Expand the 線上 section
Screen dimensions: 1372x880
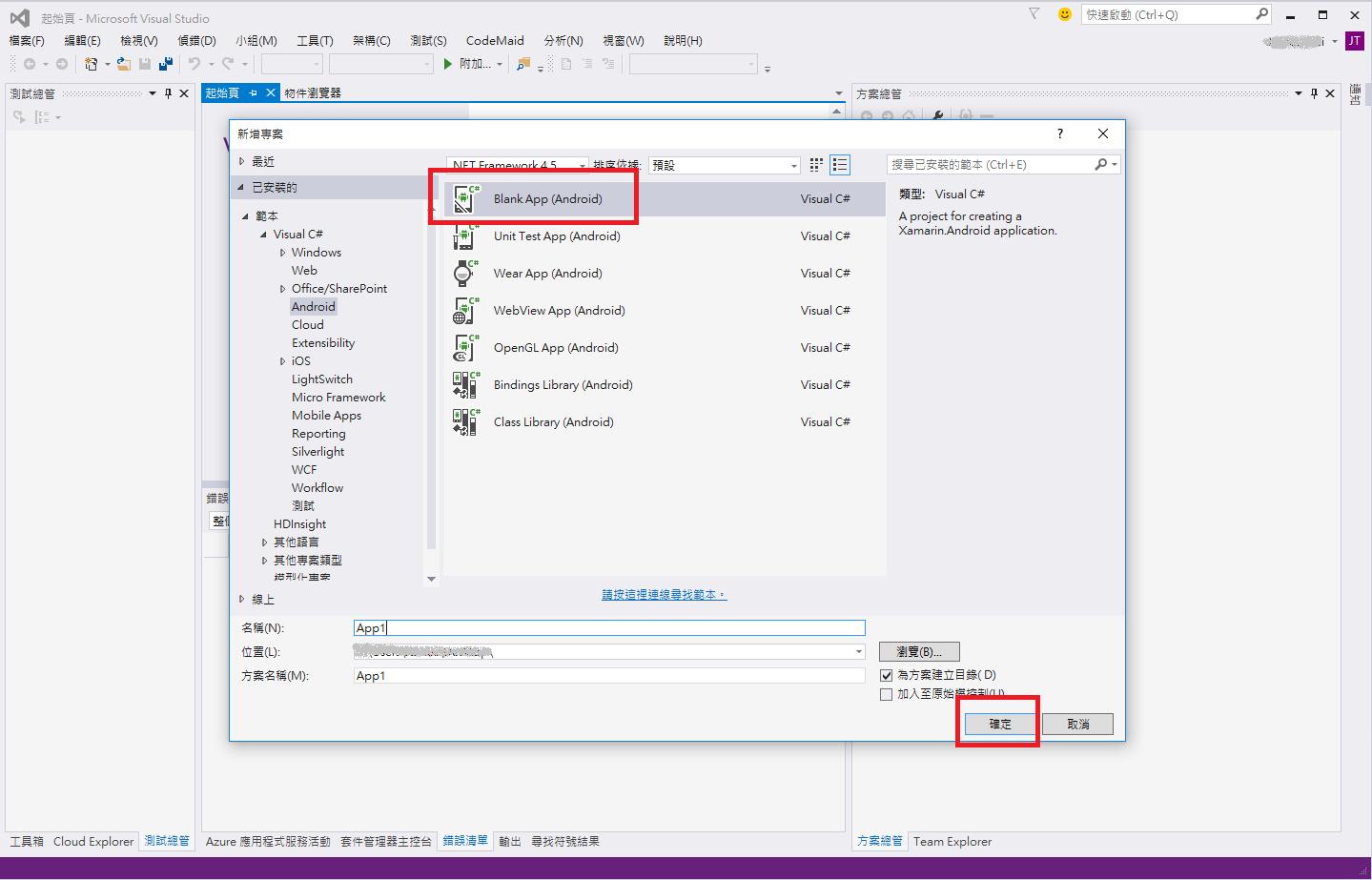[x=242, y=600]
